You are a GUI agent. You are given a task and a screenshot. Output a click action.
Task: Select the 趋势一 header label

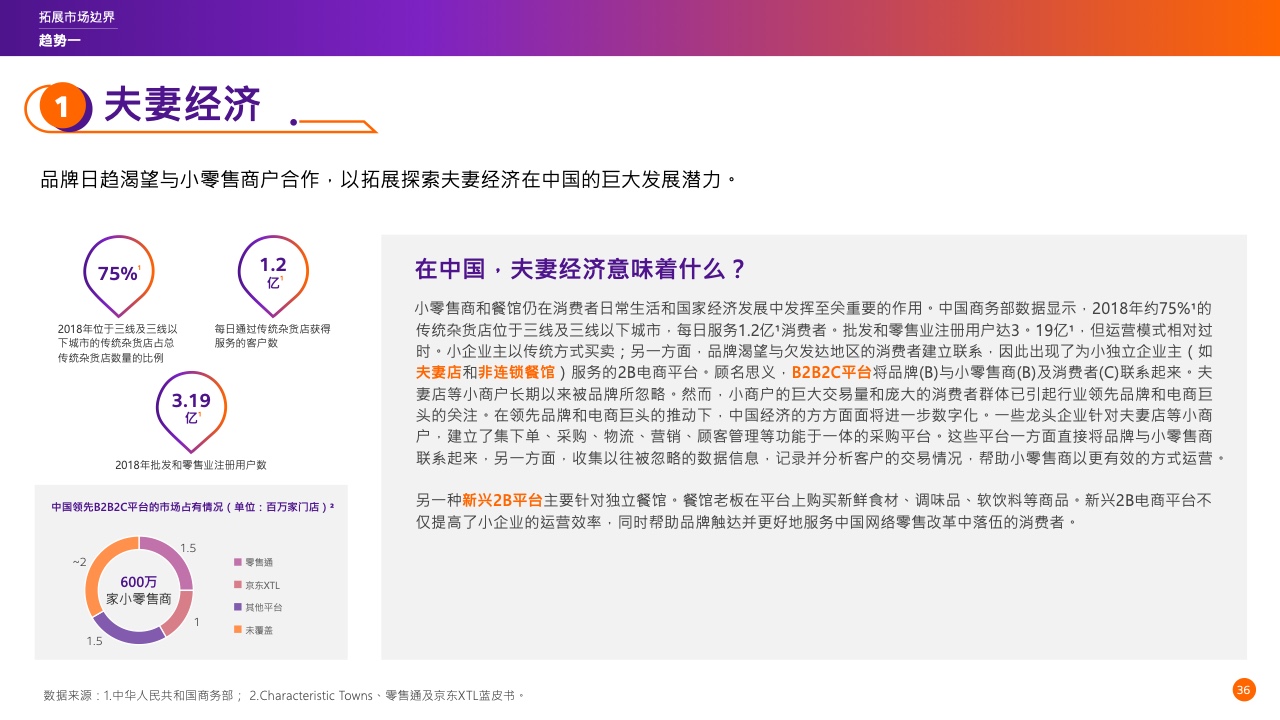click(59, 41)
